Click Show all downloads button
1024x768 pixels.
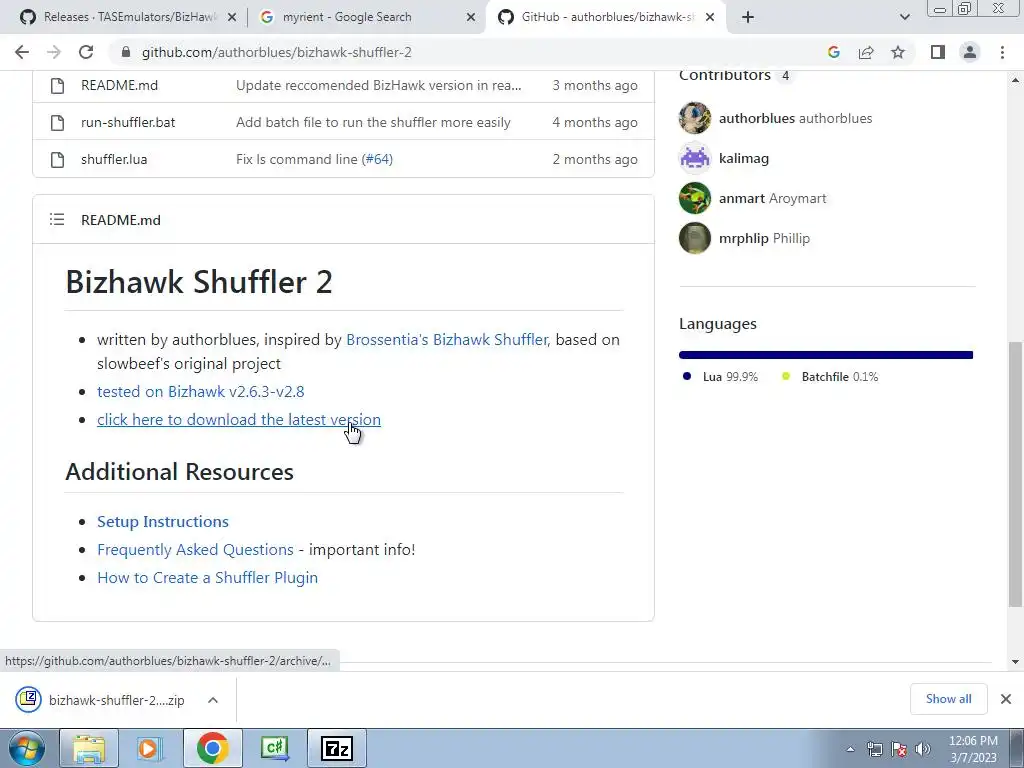[x=948, y=699]
